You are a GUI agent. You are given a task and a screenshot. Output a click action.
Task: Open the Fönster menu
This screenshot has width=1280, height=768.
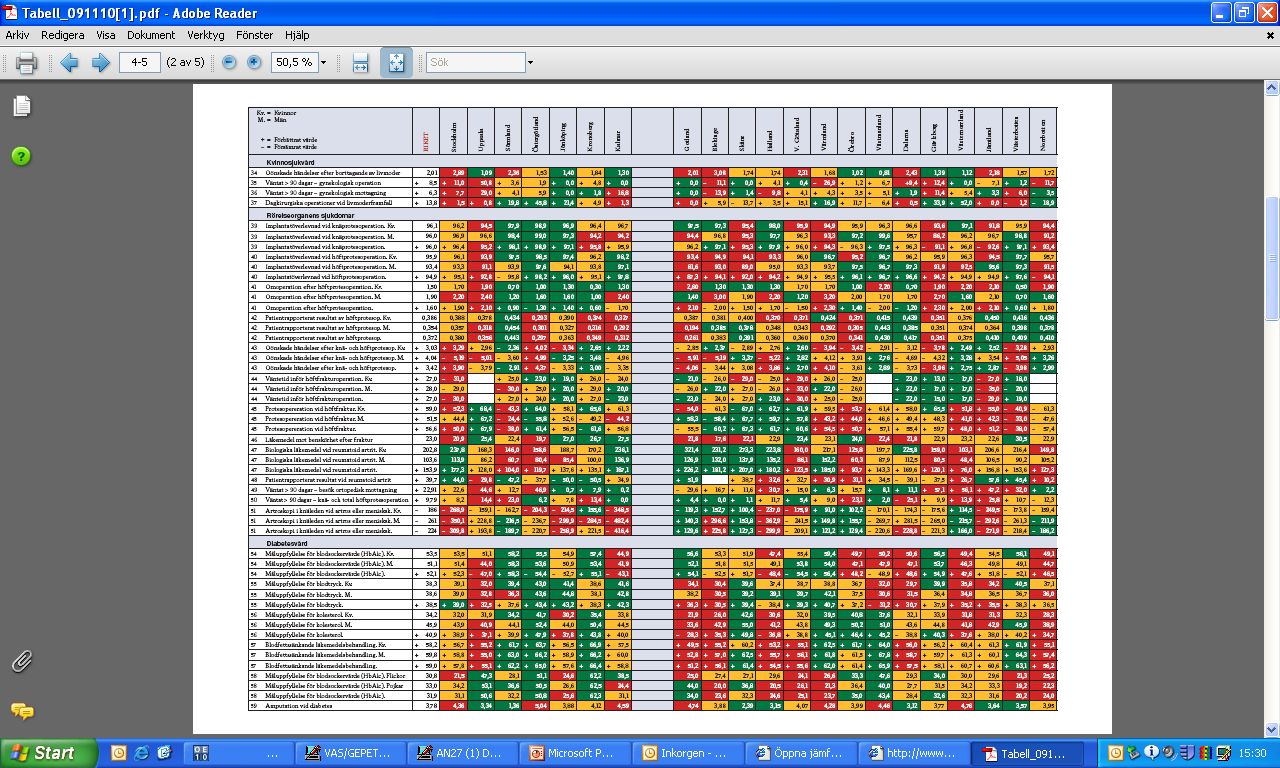click(x=255, y=34)
